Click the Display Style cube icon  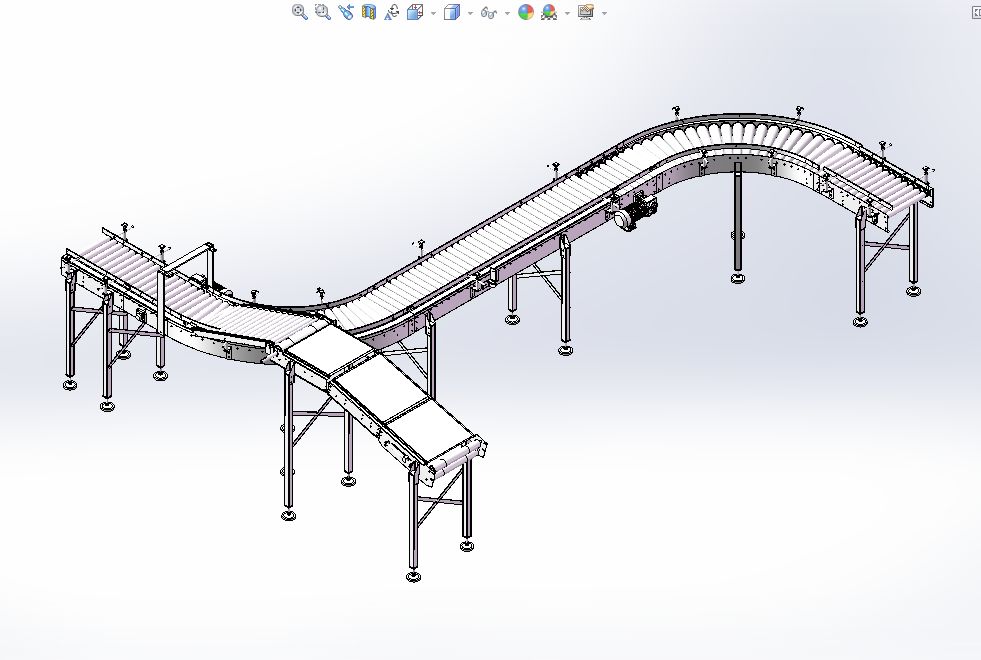pos(452,12)
